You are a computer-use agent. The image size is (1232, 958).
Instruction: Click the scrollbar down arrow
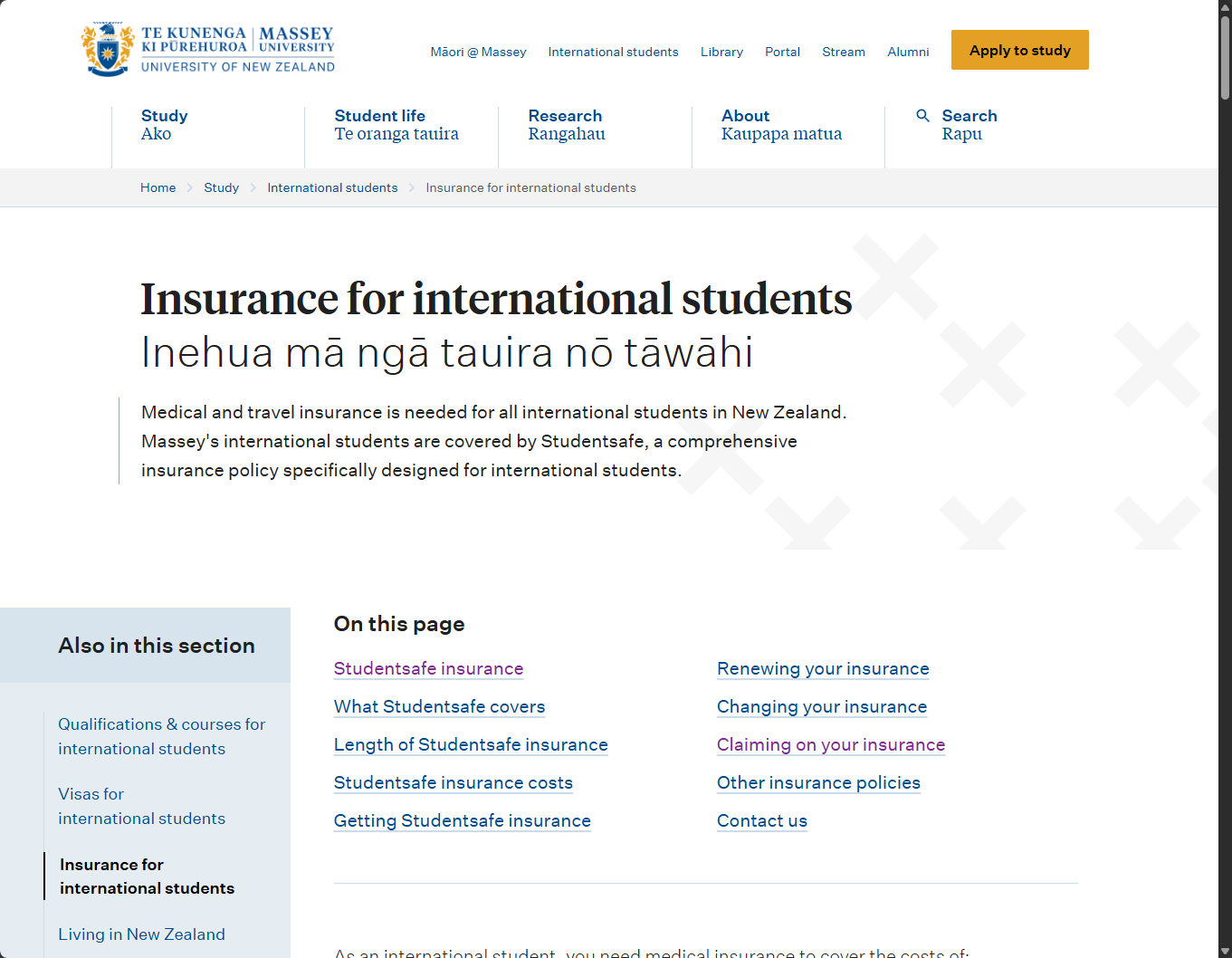point(1225,951)
